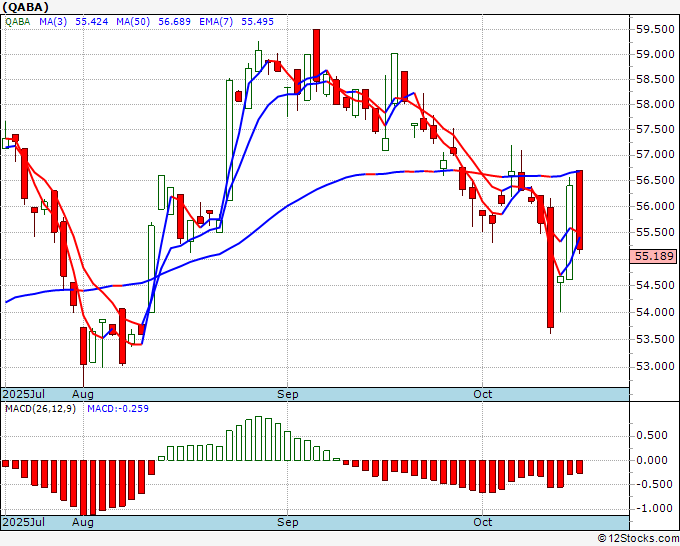The width and height of the screenshot is (680, 546).
Task: Click the MA(50) value 56.689
Action: pyautogui.click(x=174, y=22)
